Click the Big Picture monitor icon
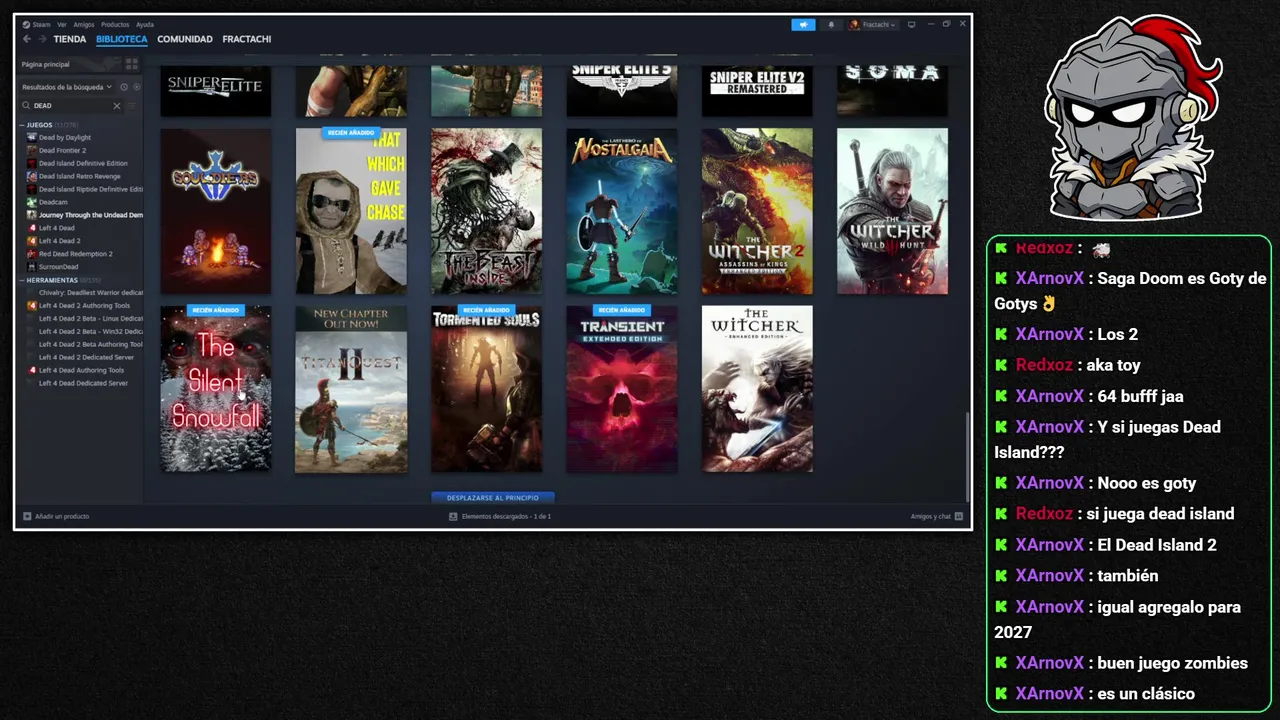This screenshot has width=1280, height=720. 911,24
